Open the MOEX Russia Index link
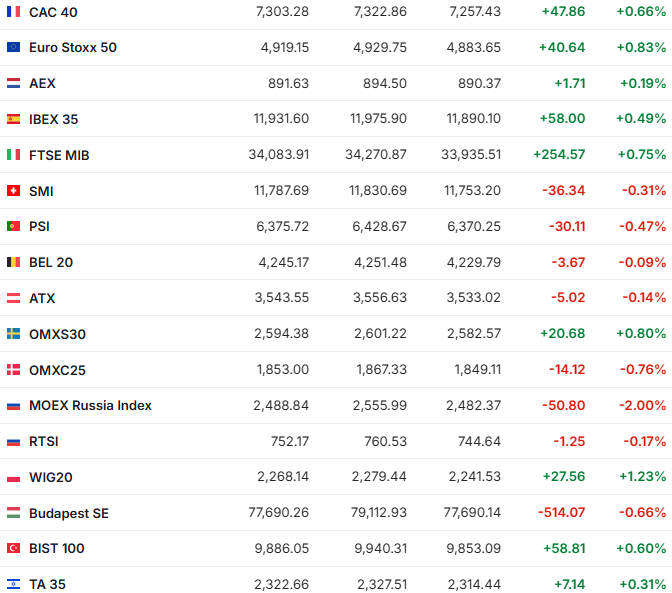The width and height of the screenshot is (672, 593). pos(90,405)
